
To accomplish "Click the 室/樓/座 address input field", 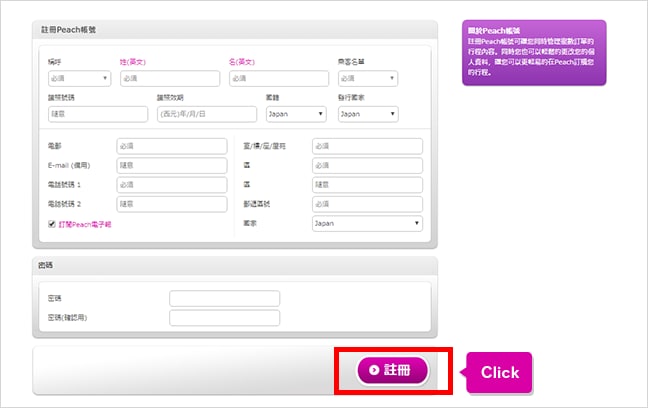I will coord(367,146).
